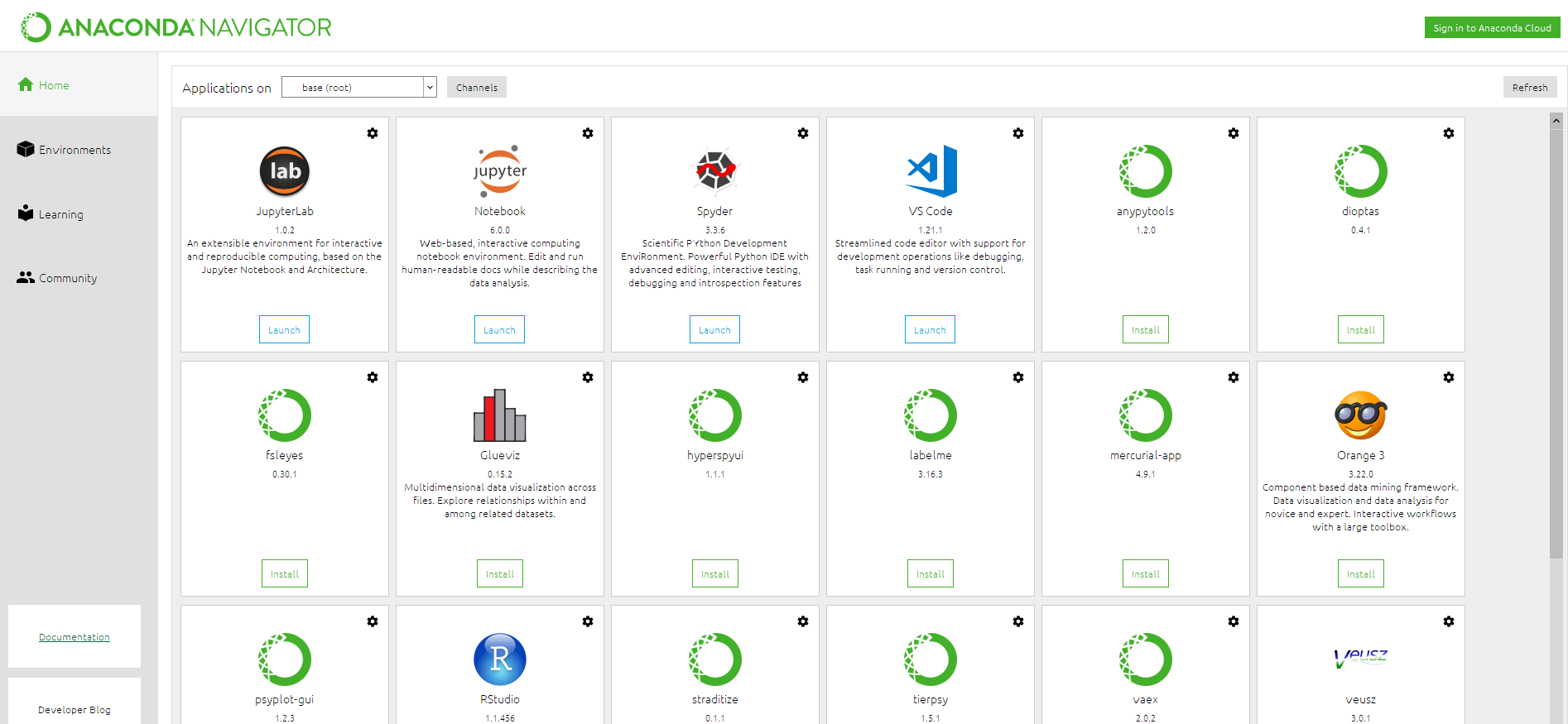Open the Documentation link
The width and height of the screenshot is (1568, 724).
[75, 637]
